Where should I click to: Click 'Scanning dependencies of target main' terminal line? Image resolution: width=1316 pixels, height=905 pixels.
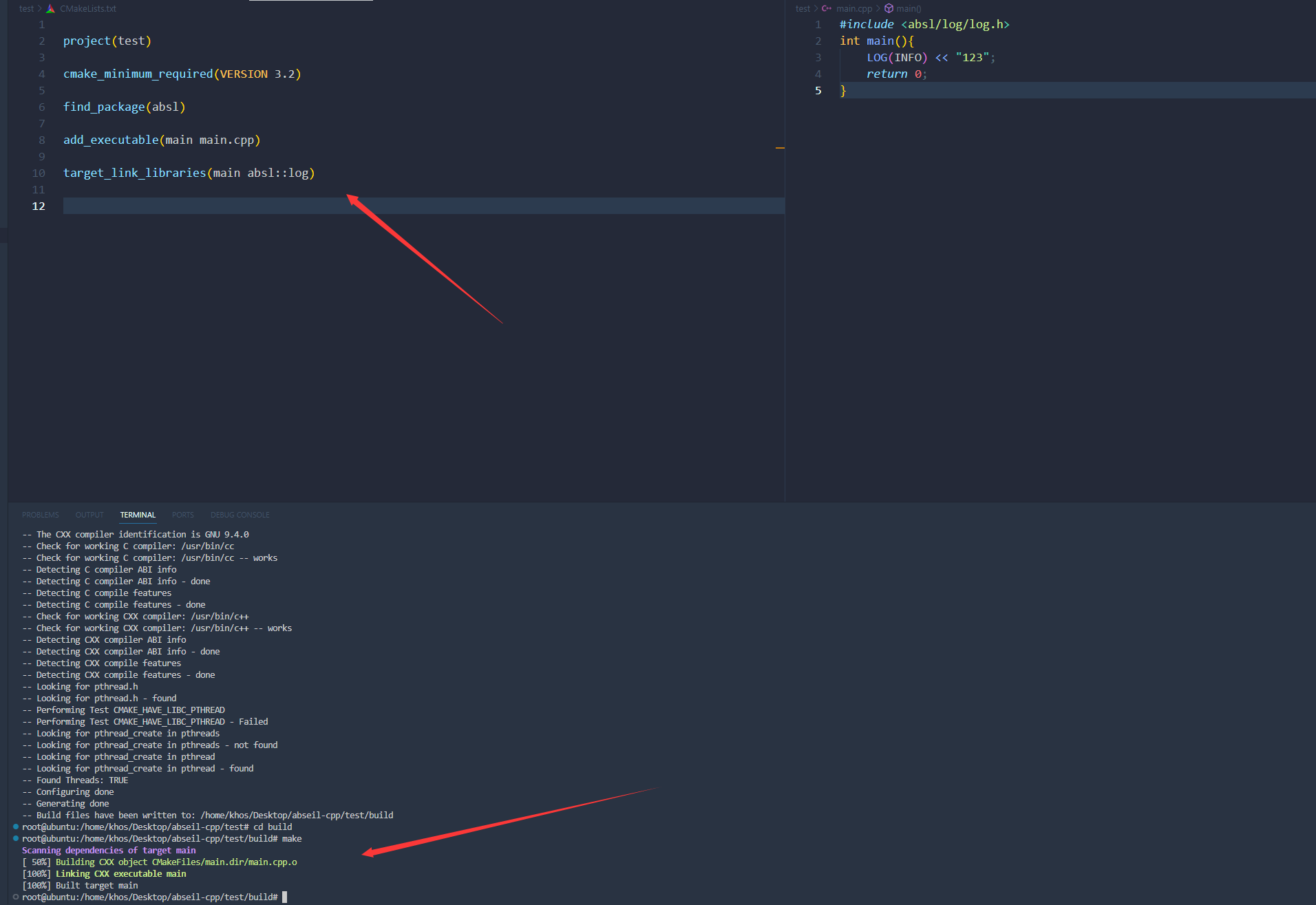point(109,850)
